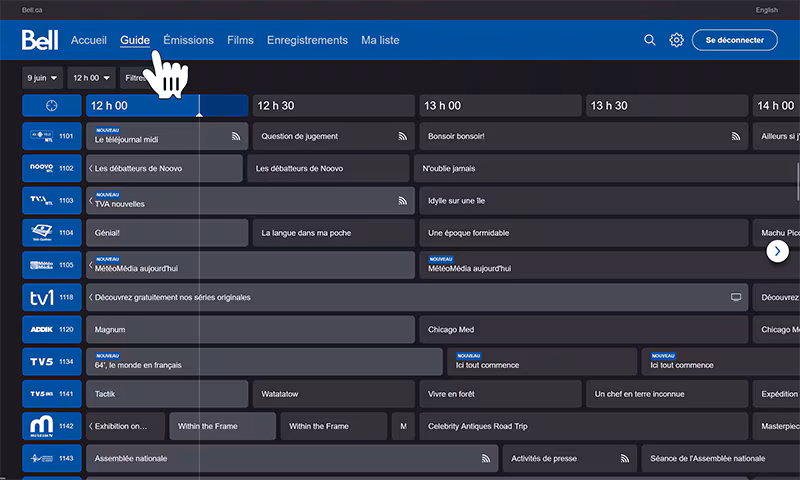The height and width of the screenshot is (480, 800).
Task: Open Séance de l'Assemblée nationale program
Action: 720,458
